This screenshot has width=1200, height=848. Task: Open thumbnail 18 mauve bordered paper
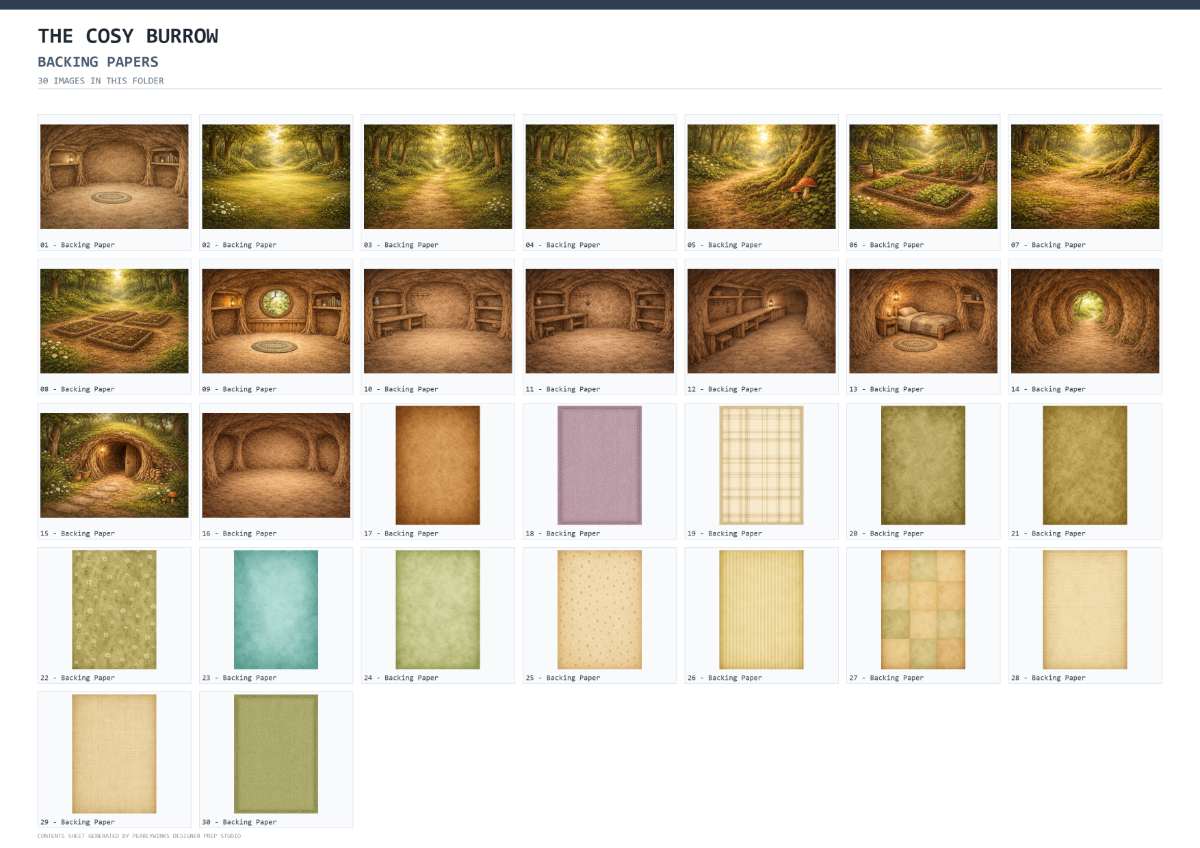coord(600,465)
